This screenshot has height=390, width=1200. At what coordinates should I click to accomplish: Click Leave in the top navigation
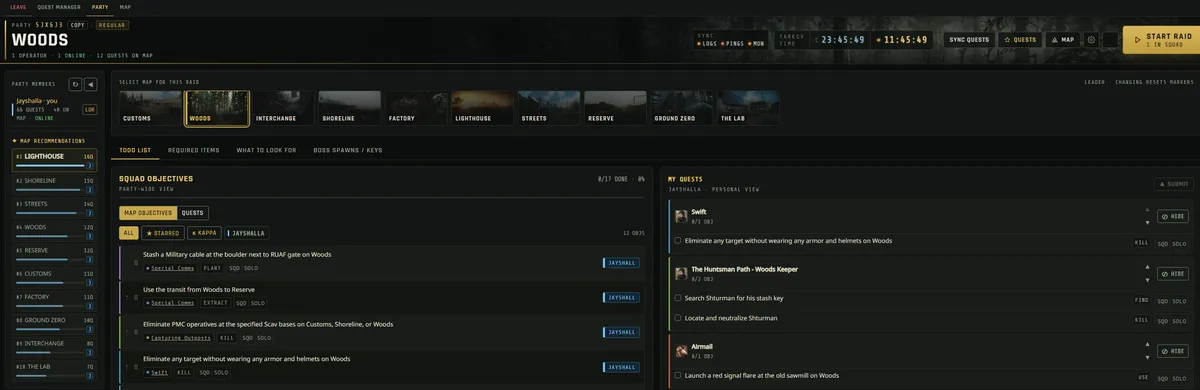(18, 7)
